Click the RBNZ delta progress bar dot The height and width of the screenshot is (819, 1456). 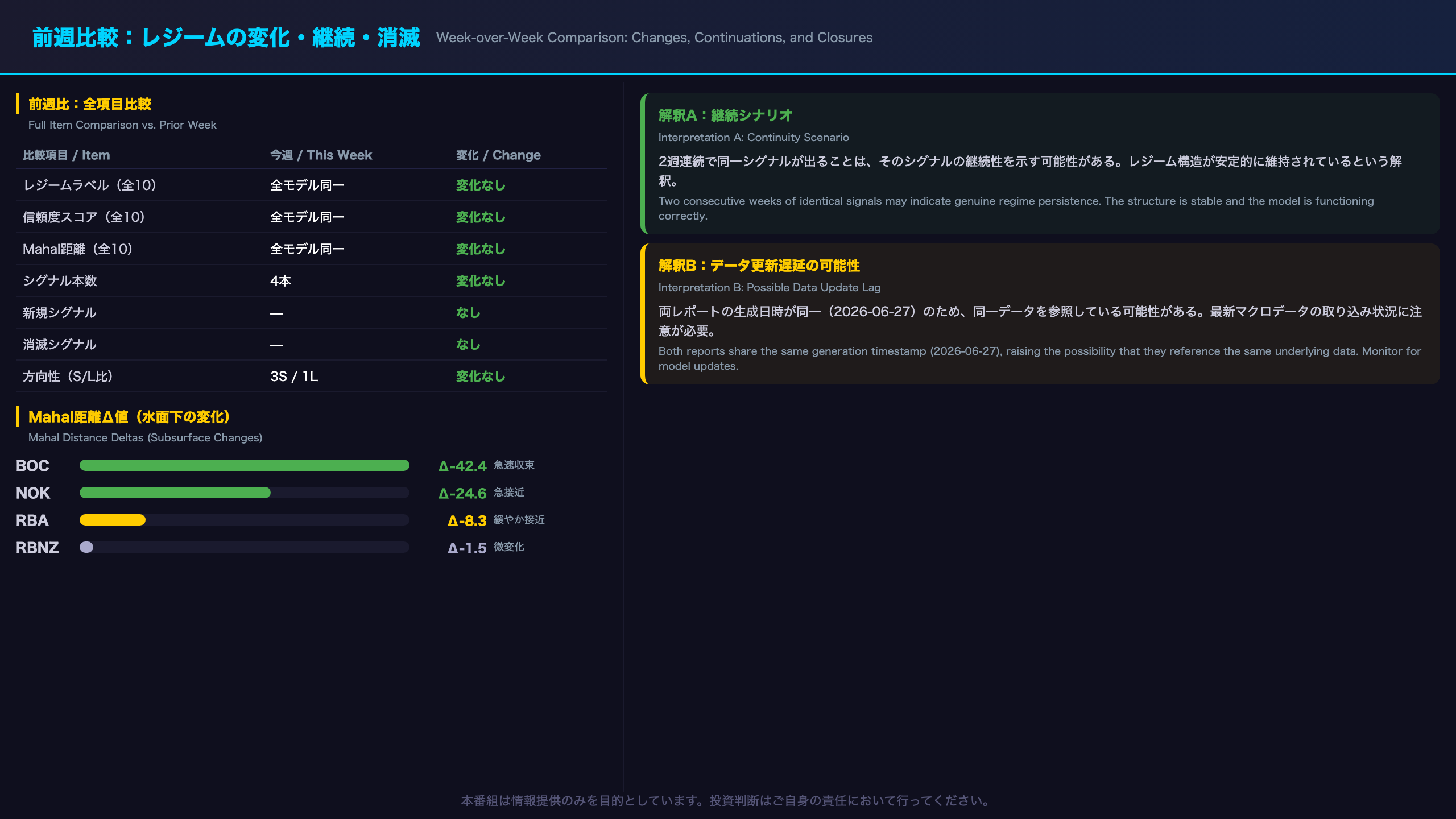(86, 547)
